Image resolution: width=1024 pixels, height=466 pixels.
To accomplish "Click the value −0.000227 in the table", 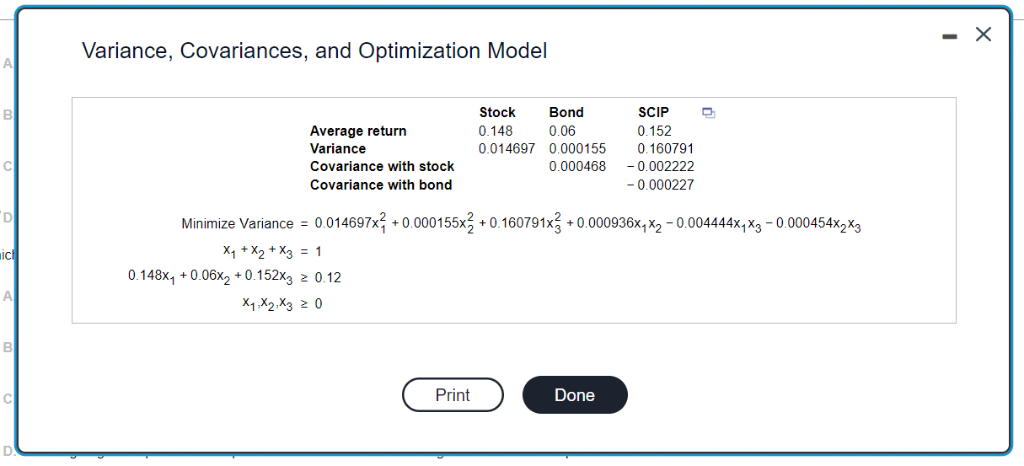I will (660, 185).
